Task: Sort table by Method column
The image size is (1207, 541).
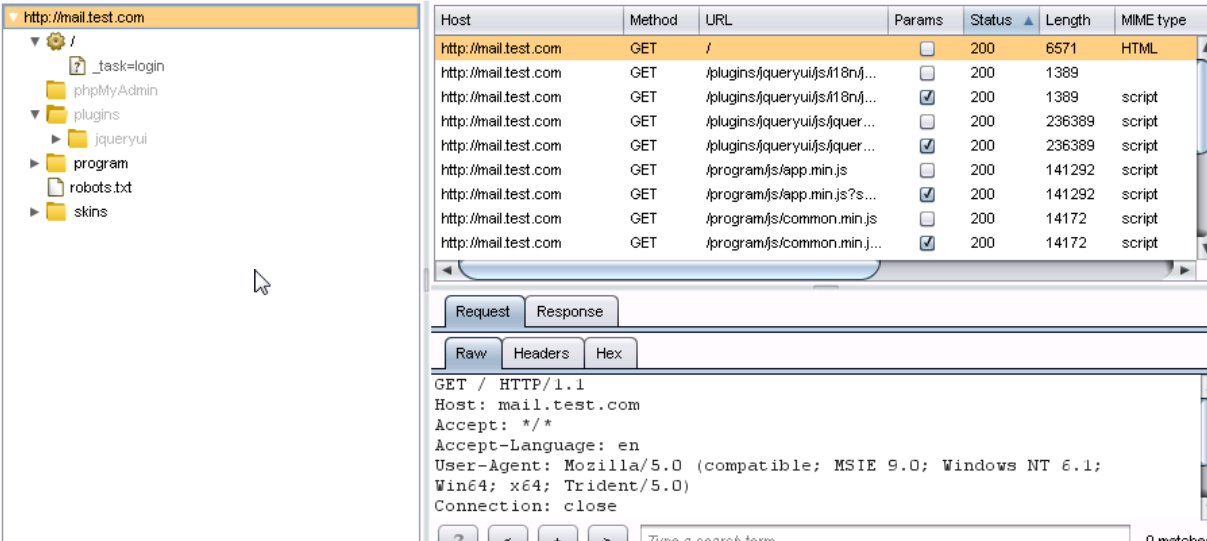Action: point(661,20)
